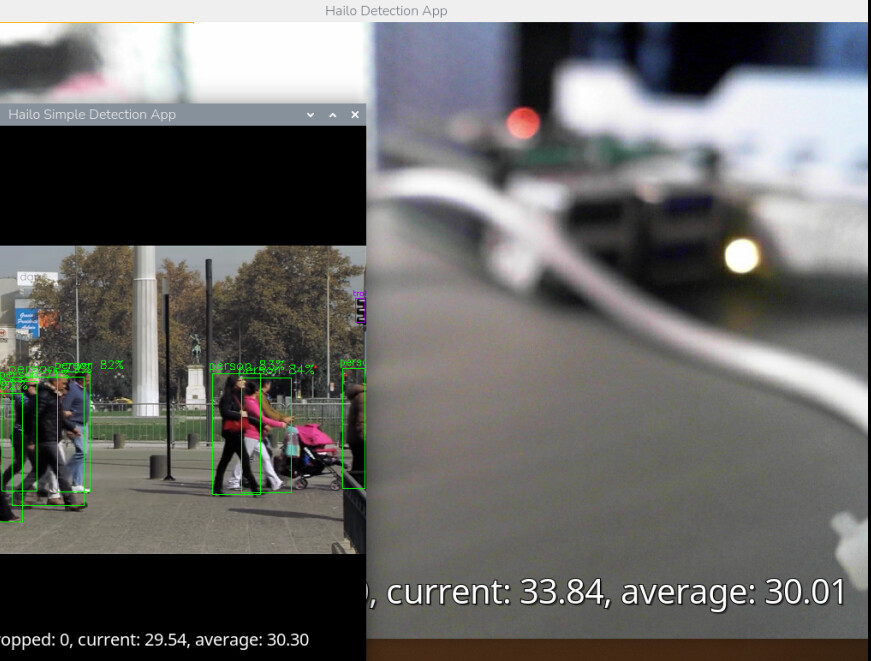Maximize the Hailo Simple Detection App window
Image resolution: width=871 pixels, height=661 pixels.
tap(333, 115)
